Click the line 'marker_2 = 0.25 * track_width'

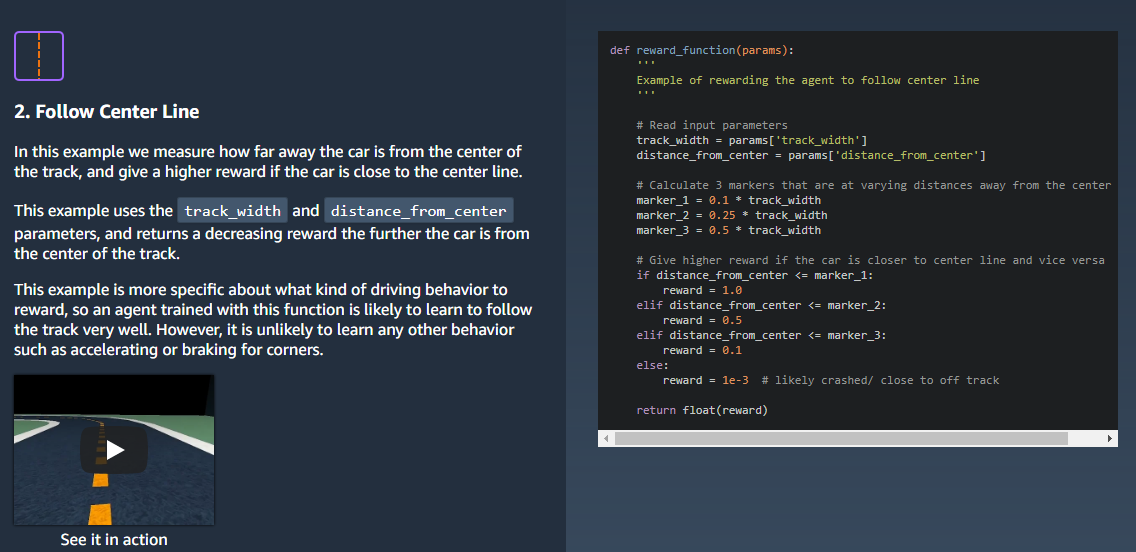pyautogui.click(x=732, y=215)
